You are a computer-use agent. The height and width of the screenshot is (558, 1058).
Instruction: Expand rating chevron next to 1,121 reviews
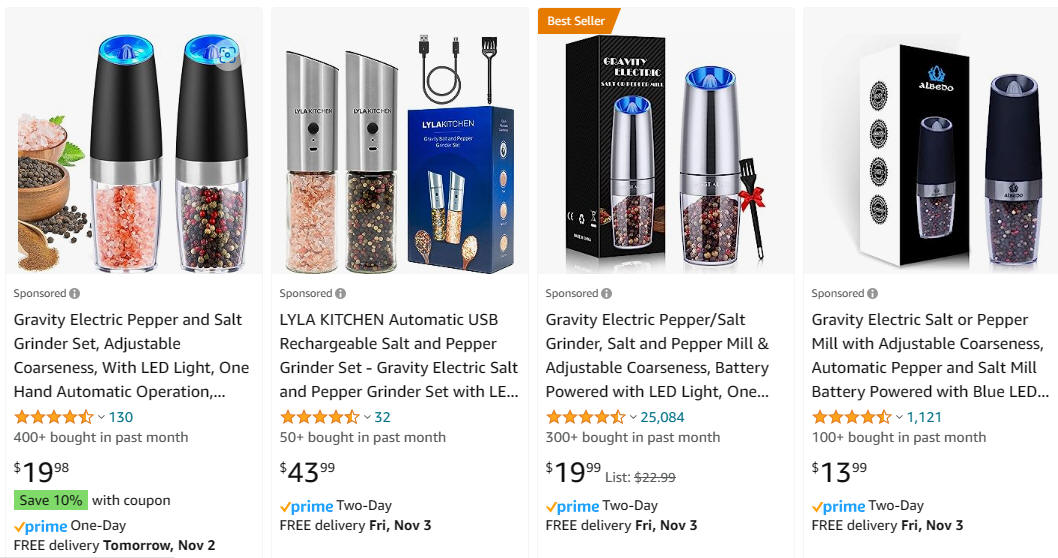pos(899,418)
